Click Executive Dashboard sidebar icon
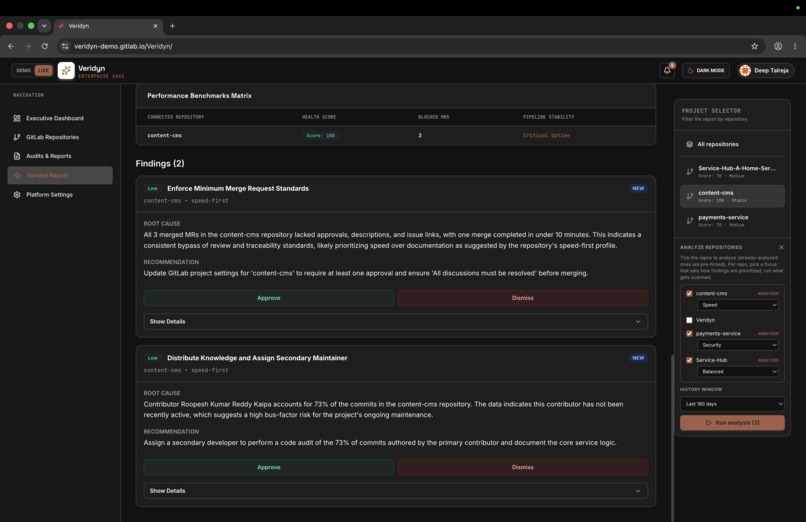This screenshot has width=806, height=522. pyautogui.click(x=17, y=118)
